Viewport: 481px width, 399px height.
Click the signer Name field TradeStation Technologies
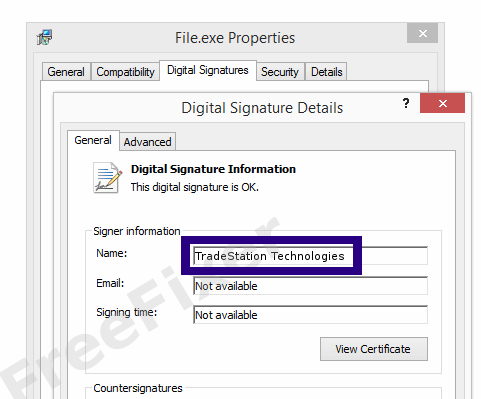coord(310,256)
